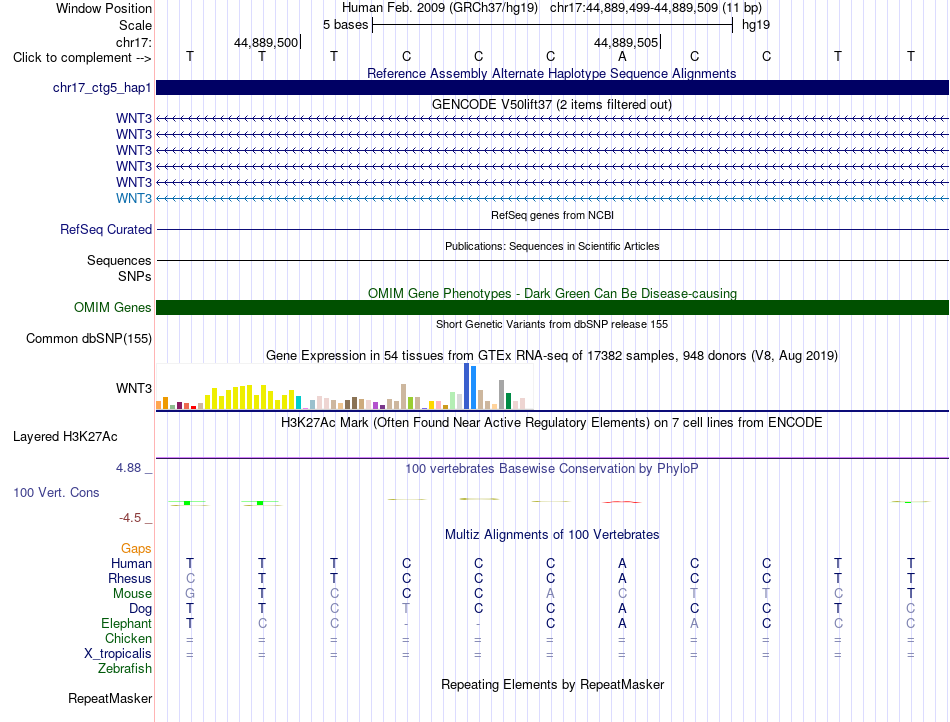Viewport: 950px width, 722px height.
Task: Select the Elephant species label
Action: click(x=127, y=623)
